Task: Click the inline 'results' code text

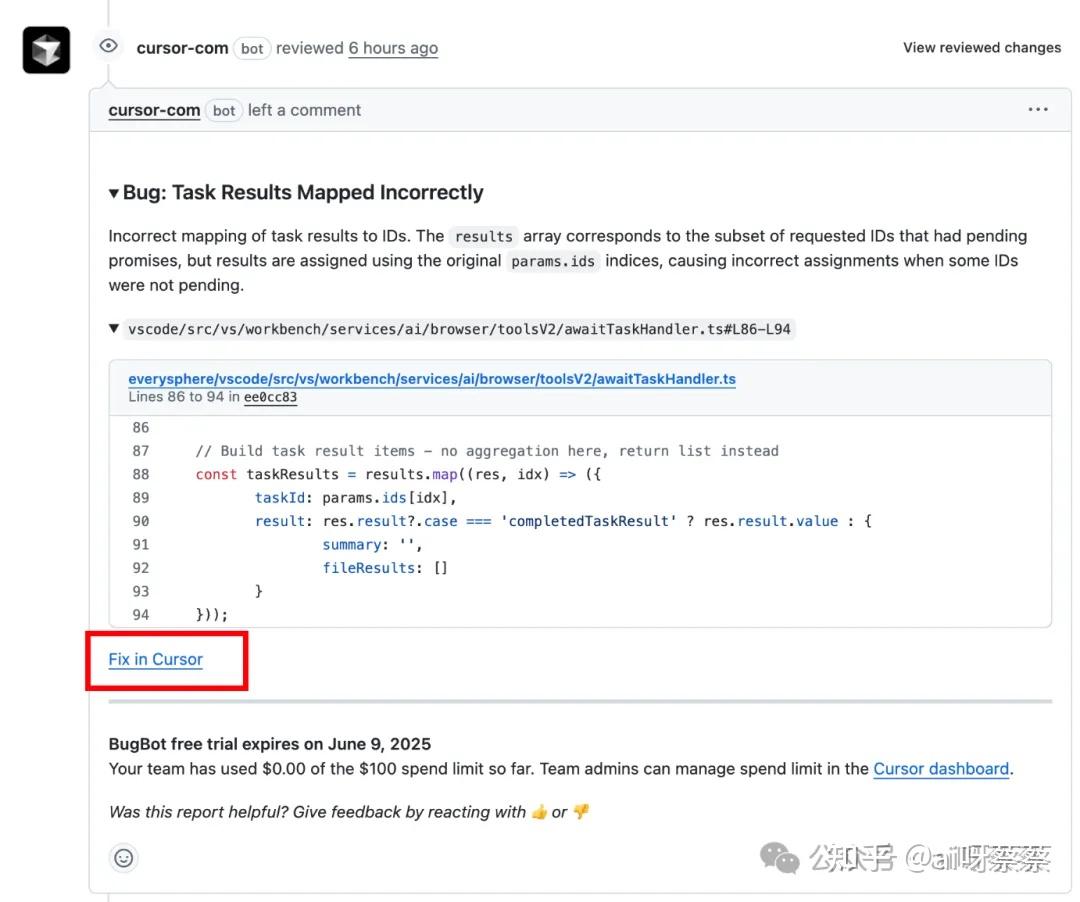Action: (484, 236)
